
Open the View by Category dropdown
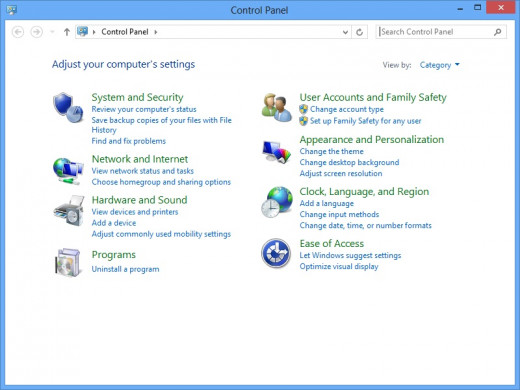pyautogui.click(x=439, y=65)
